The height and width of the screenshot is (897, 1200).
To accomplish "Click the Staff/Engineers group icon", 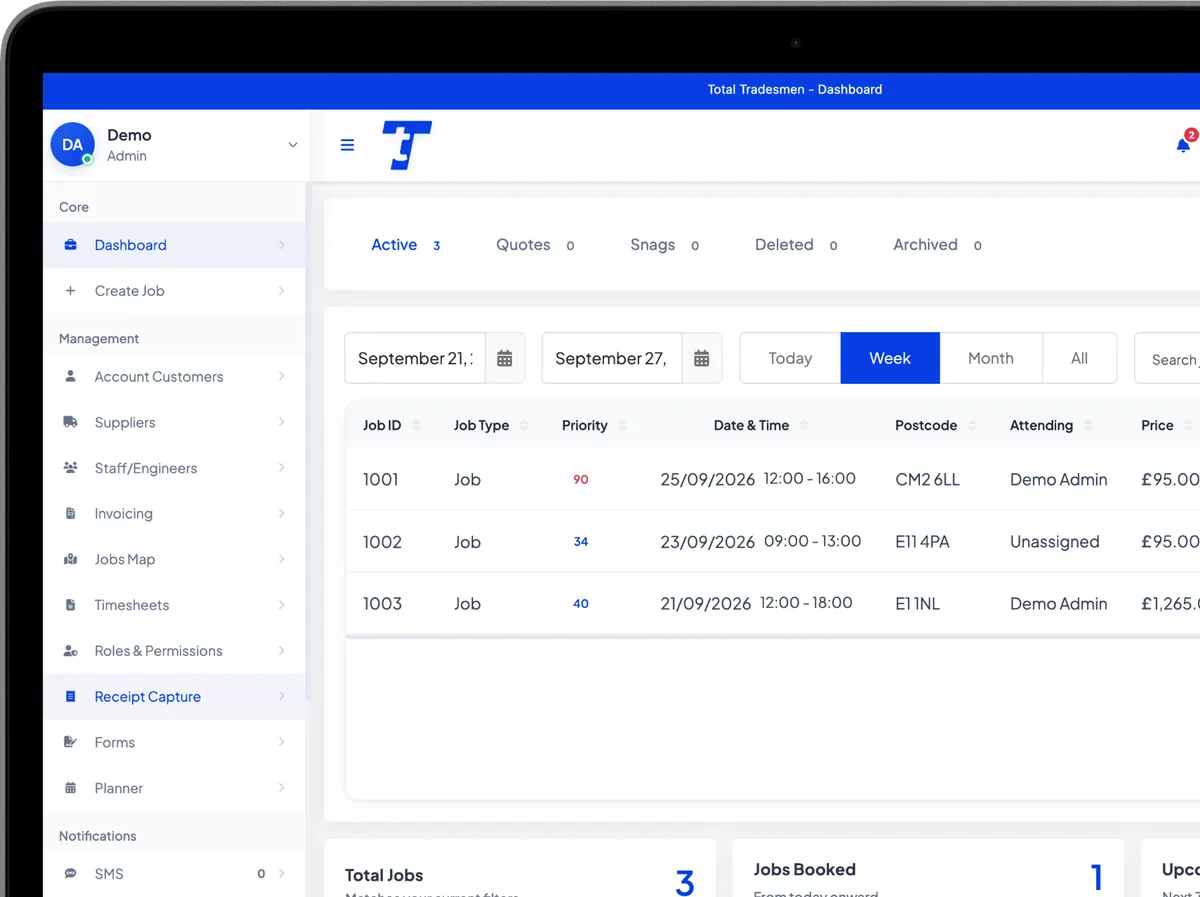I will tap(70, 468).
